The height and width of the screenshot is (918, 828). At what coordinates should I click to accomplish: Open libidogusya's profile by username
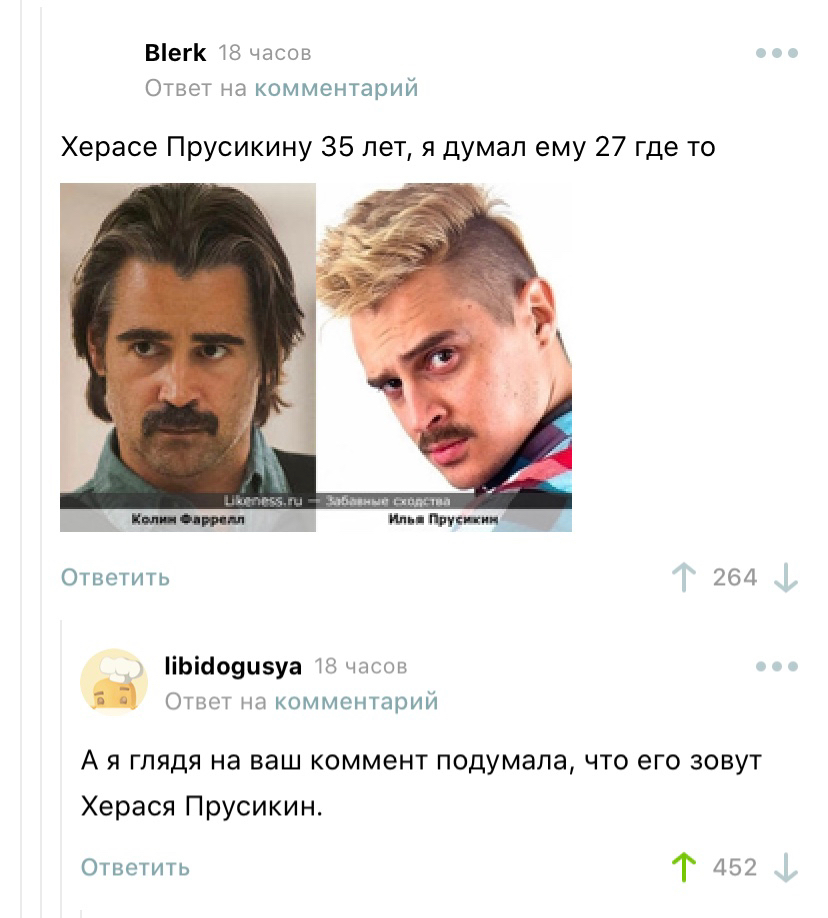[x=233, y=666]
